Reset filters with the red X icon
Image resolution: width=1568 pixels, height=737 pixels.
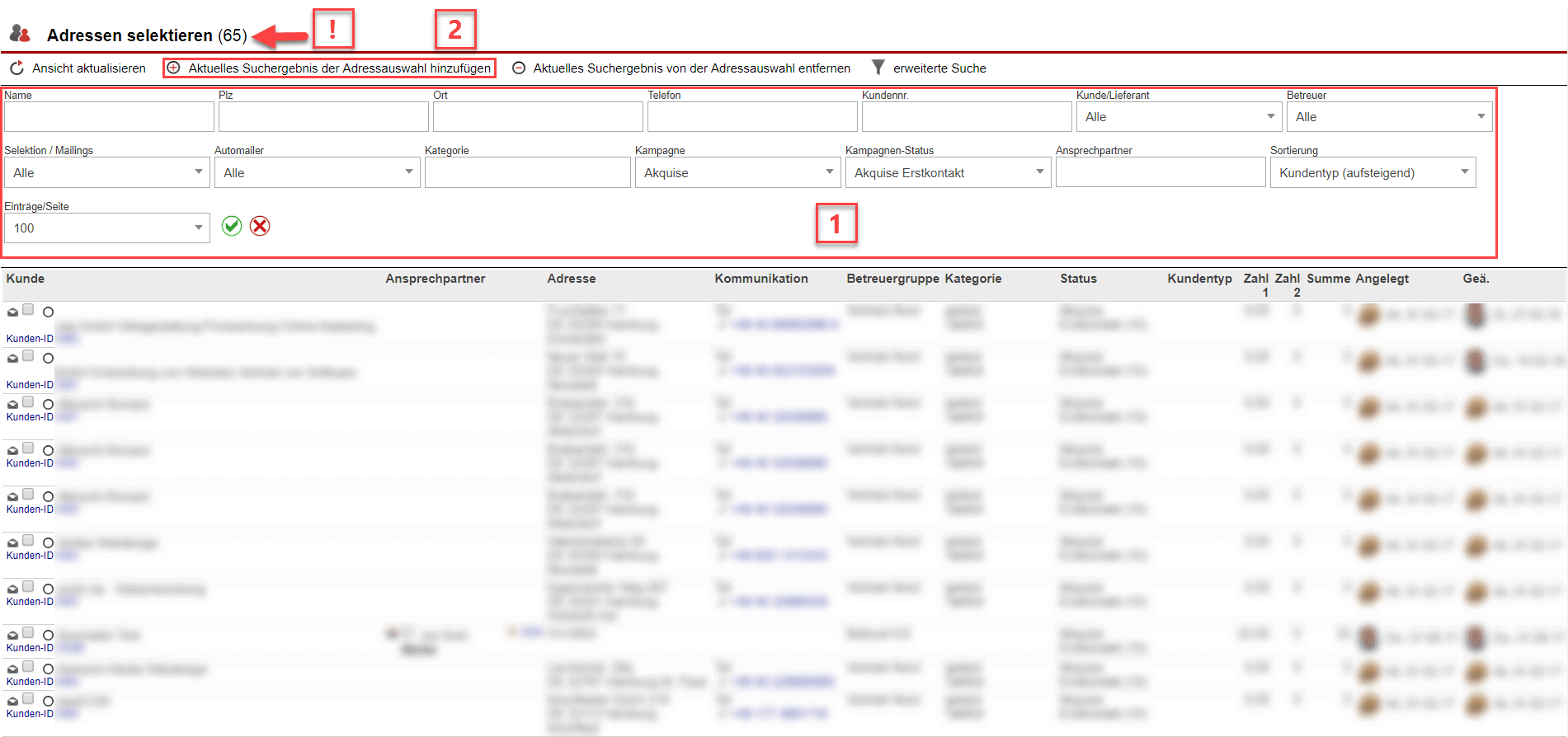tap(260, 226)
